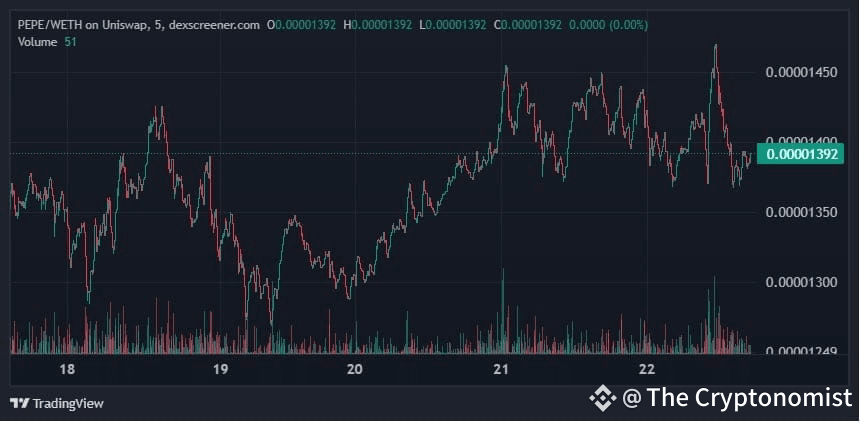Click the change value 0.0000 (0.00%)

(x=609, y=25)
